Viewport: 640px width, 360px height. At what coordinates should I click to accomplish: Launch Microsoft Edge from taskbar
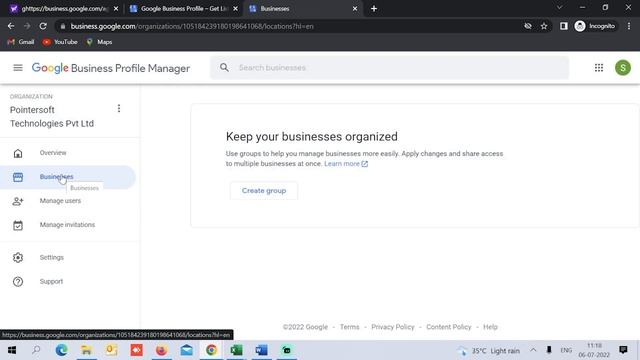click(62, 350)
